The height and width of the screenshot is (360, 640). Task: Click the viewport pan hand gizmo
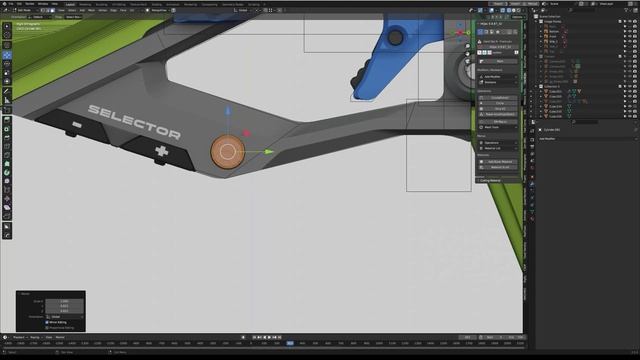[x=468, y=54]
